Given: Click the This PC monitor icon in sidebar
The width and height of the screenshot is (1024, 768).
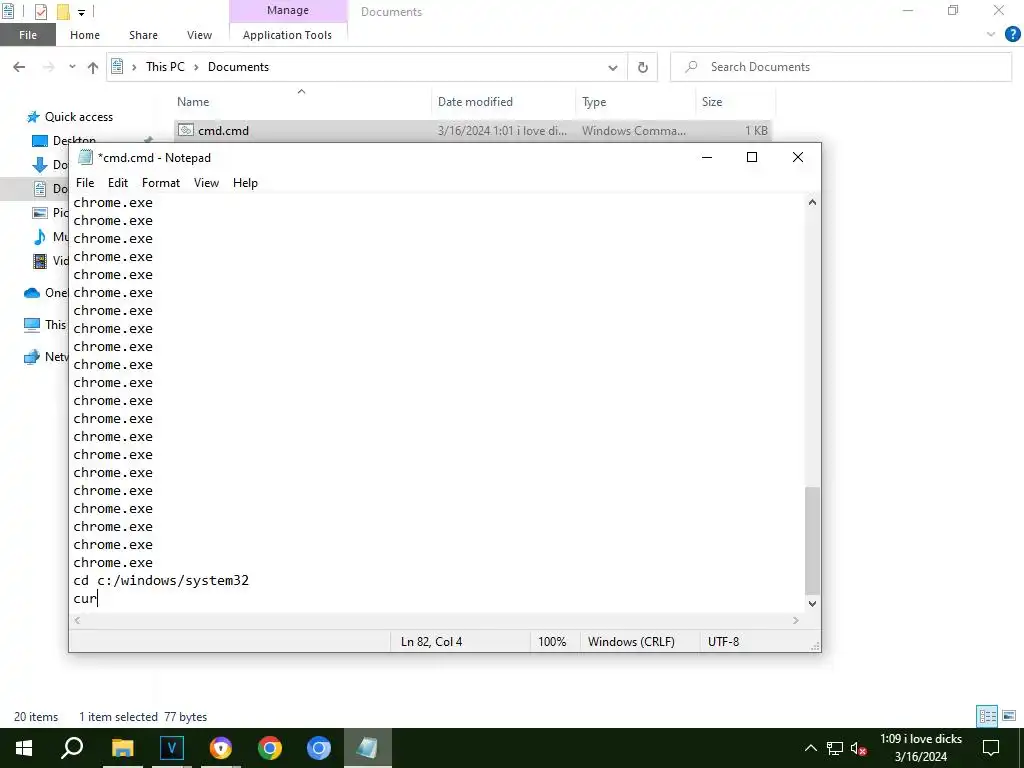Looking at the screenshot, I should click(x=32, y=325).
